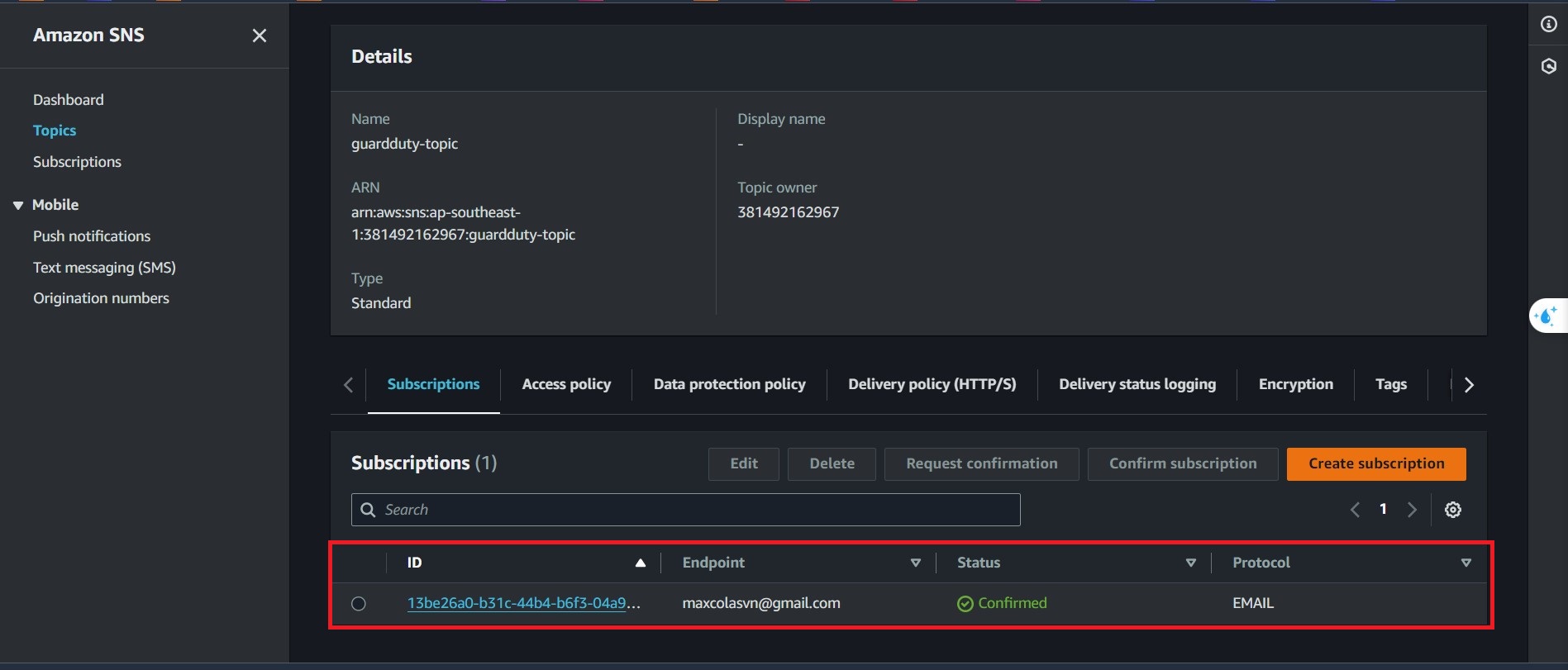Click the floating water drop assistant icon
The width and height of the screenshot is (1568, 670).
click(1546, 316)
